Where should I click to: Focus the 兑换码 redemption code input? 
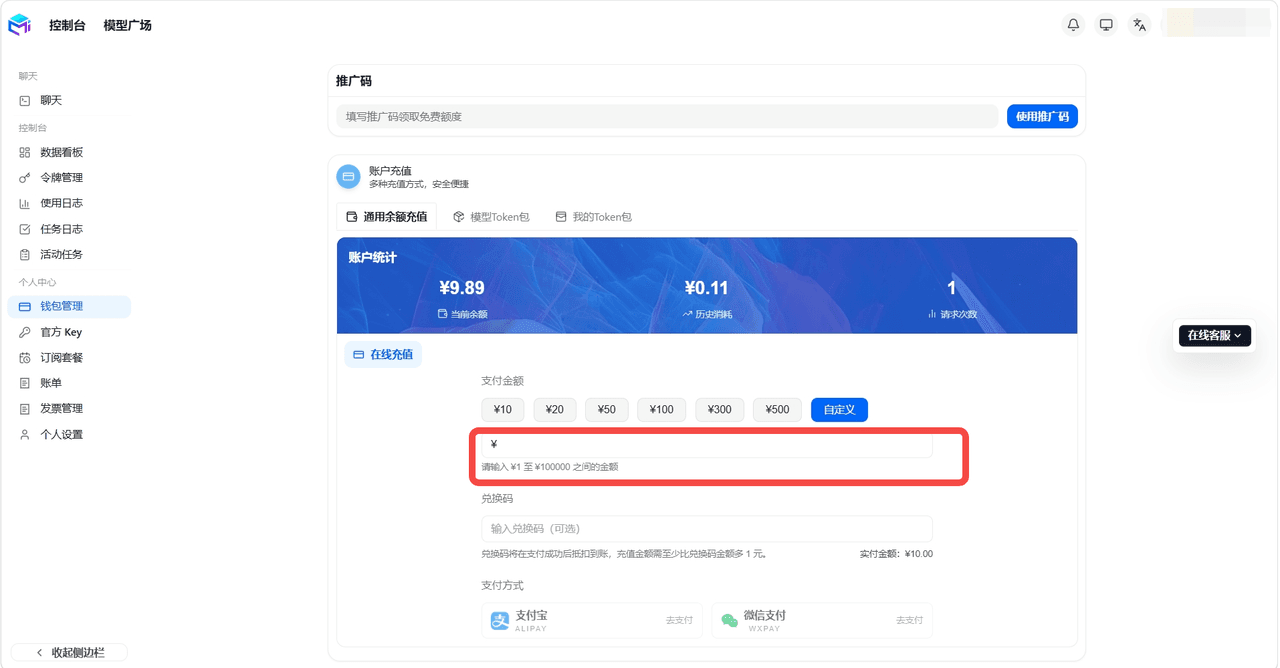[x=707, y=529]
